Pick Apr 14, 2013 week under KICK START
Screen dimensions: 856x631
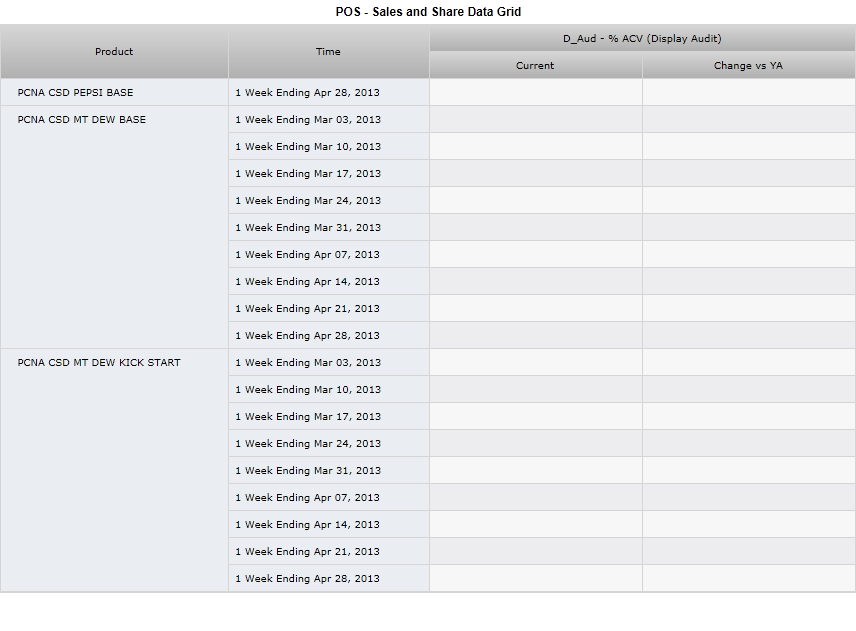329,525
